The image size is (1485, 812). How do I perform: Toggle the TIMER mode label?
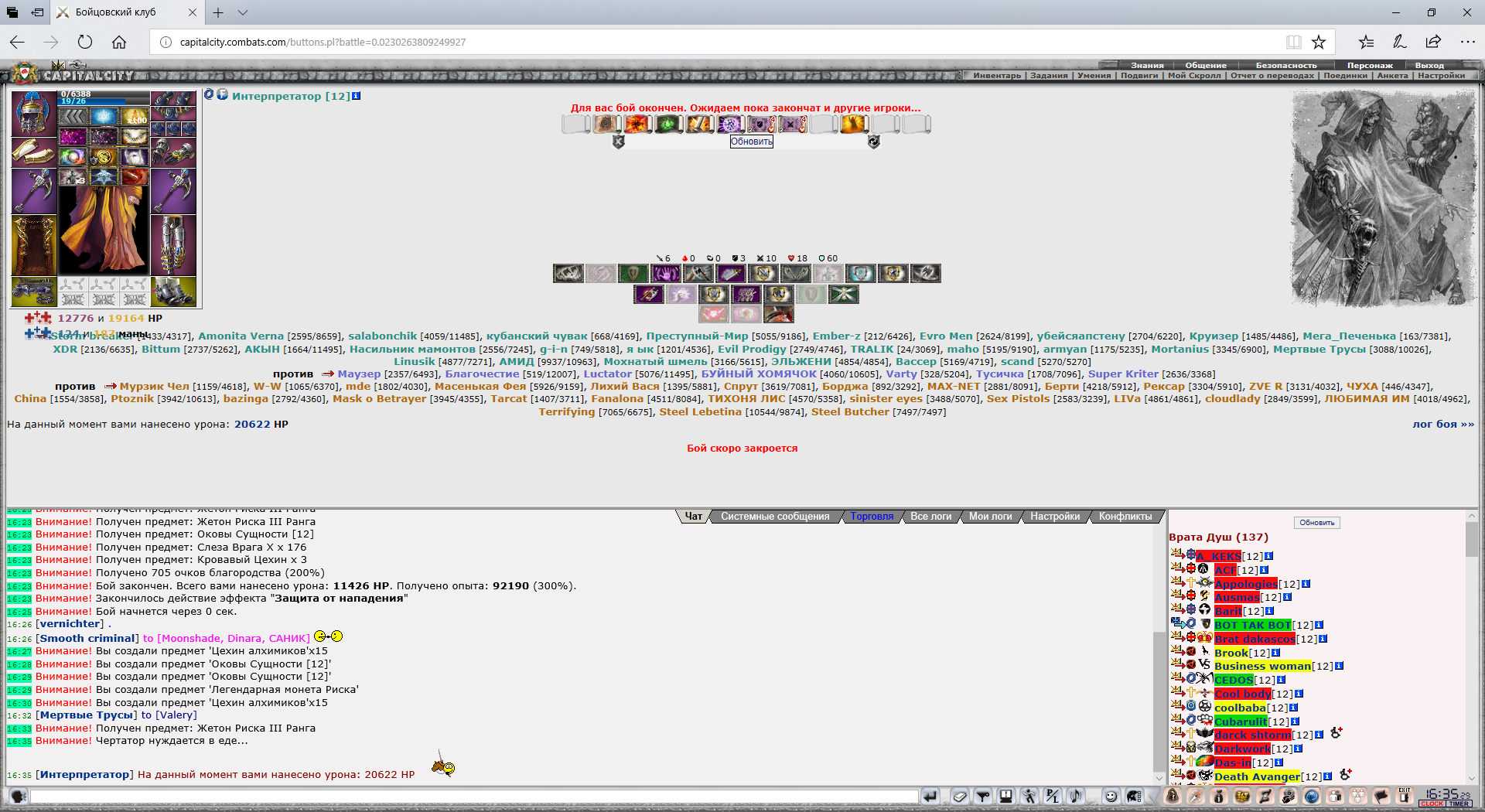coord(1459,804)
